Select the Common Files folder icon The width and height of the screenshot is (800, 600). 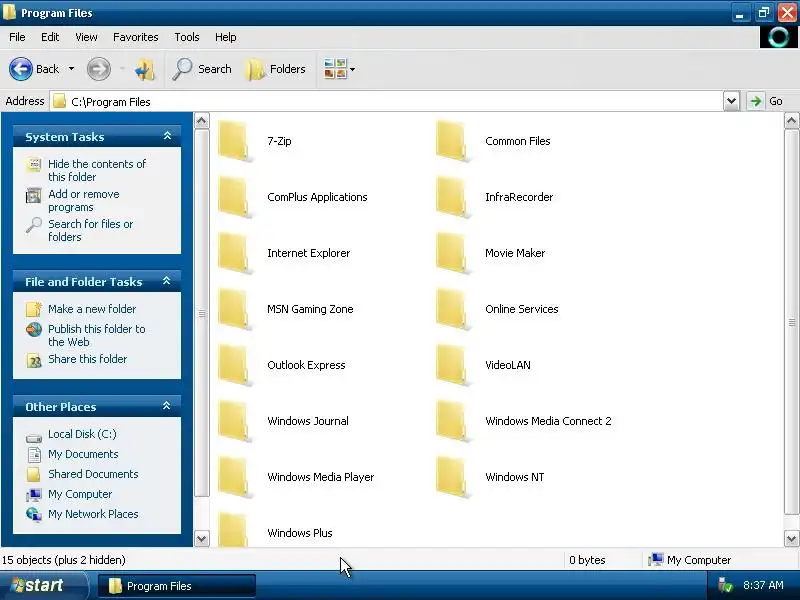tap(453, 141)
